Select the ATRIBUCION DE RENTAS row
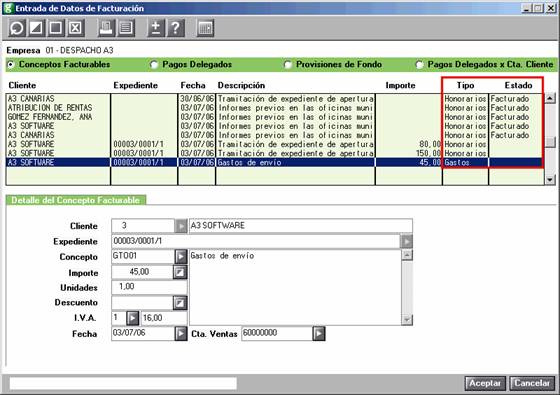Screen dimensions: 560x395 [275, 108]
